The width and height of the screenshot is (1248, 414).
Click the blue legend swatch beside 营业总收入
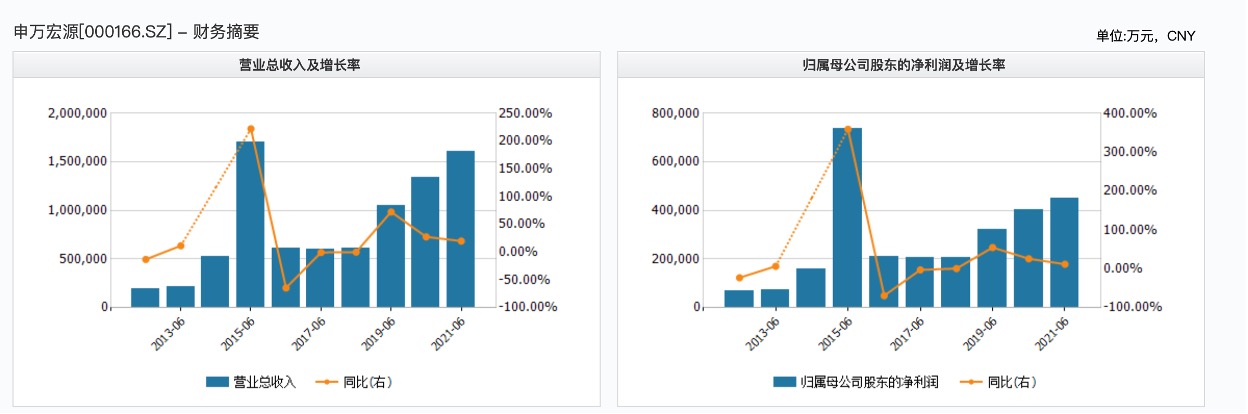tap(217, 381)
